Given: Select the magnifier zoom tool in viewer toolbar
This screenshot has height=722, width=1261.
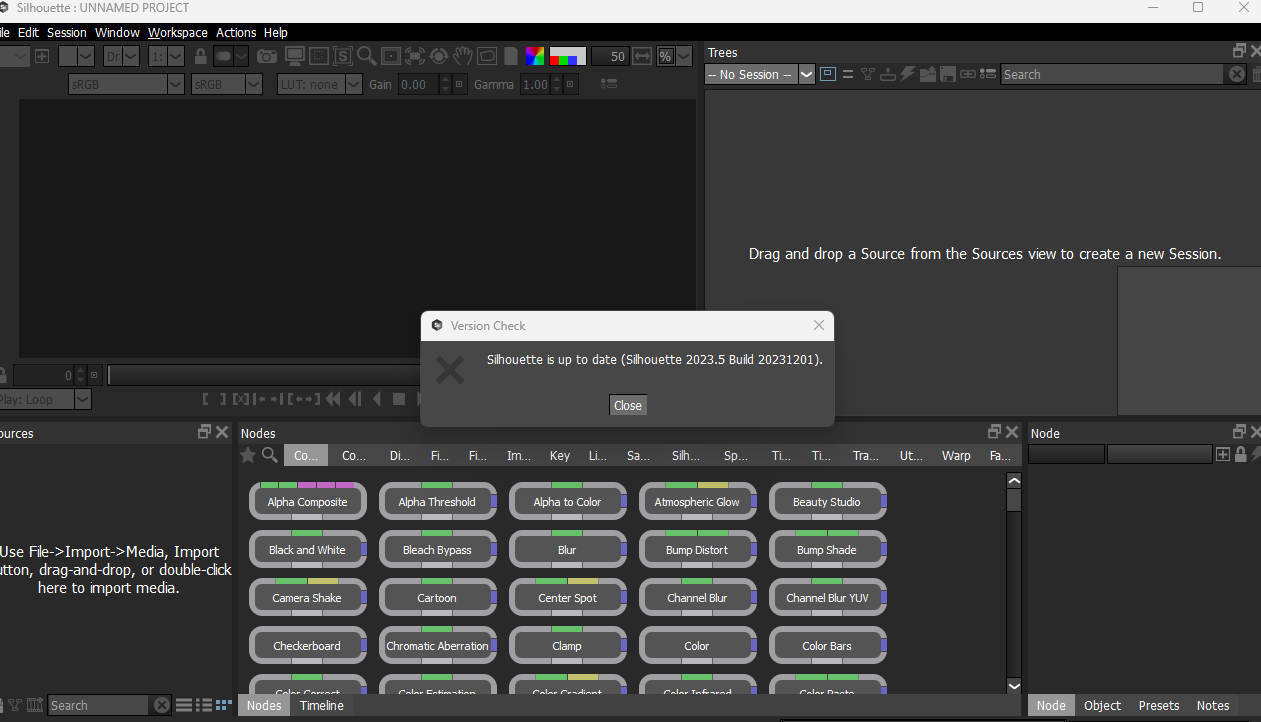Looking at the screenshot, I should (x=367, y=56).
